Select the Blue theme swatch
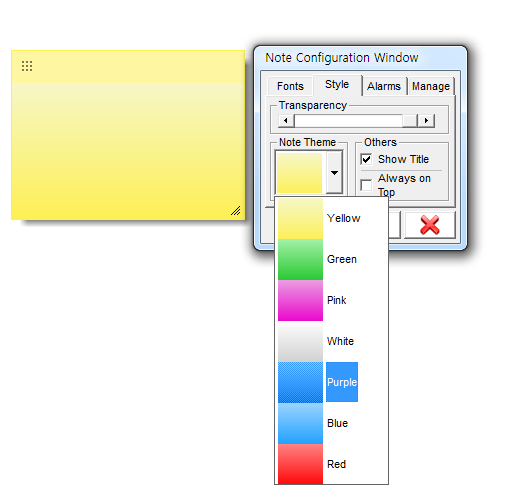The image size is (511, 504). 300,423
